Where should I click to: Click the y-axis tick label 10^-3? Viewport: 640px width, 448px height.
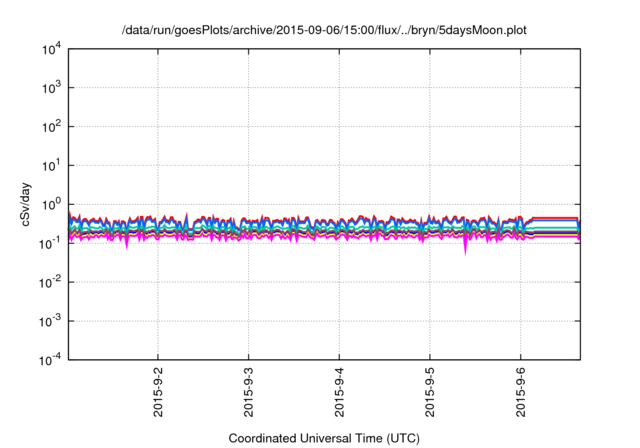point(50,321)
